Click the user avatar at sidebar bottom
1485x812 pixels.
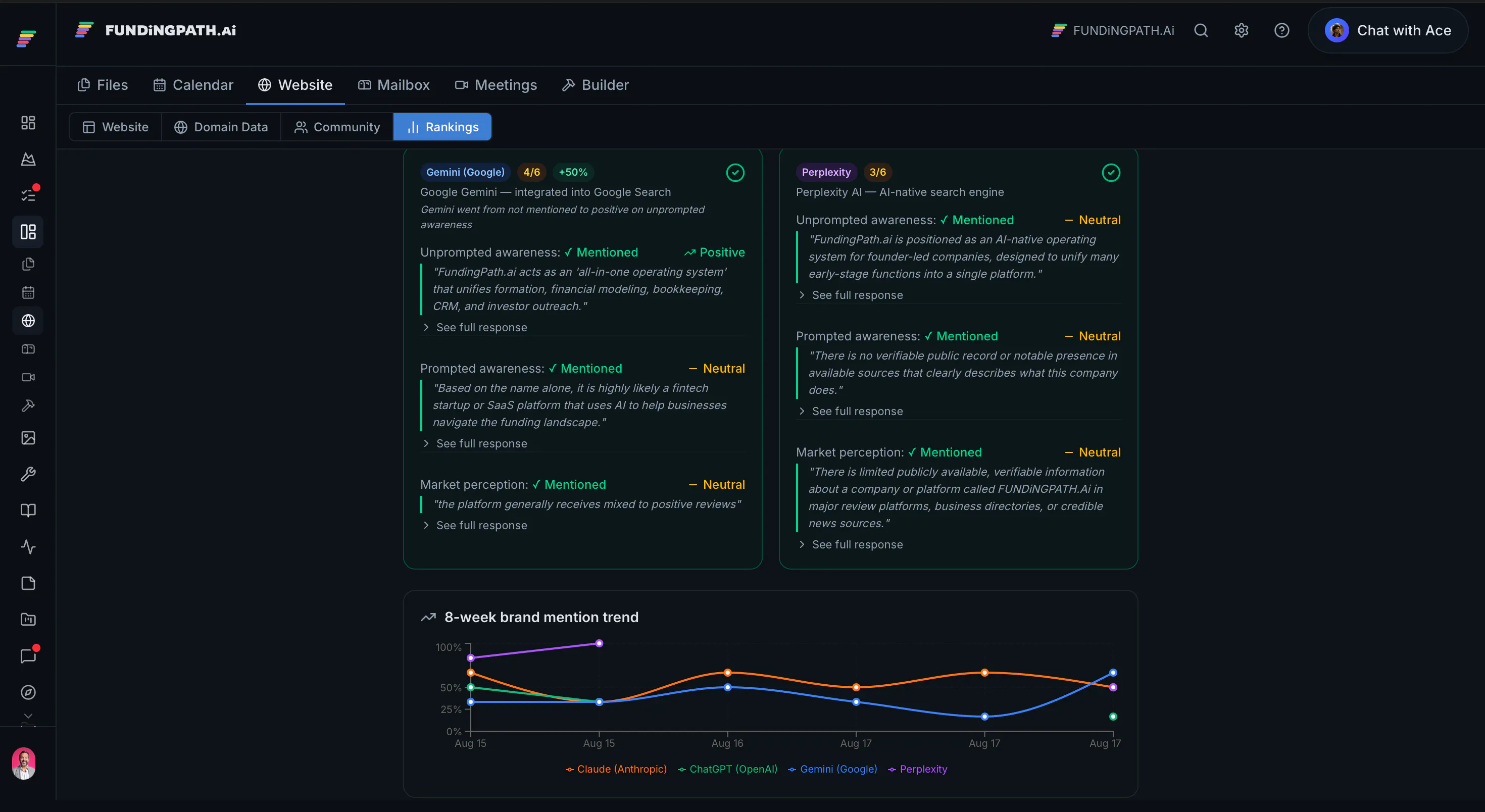[x=24, y=764]
